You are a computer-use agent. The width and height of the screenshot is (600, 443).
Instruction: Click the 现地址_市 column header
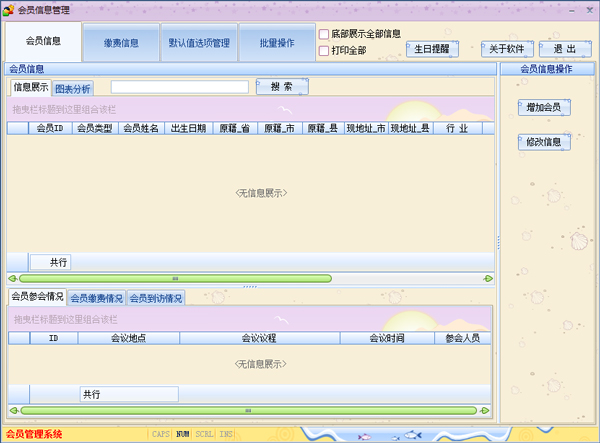click(x=367, y=128)
